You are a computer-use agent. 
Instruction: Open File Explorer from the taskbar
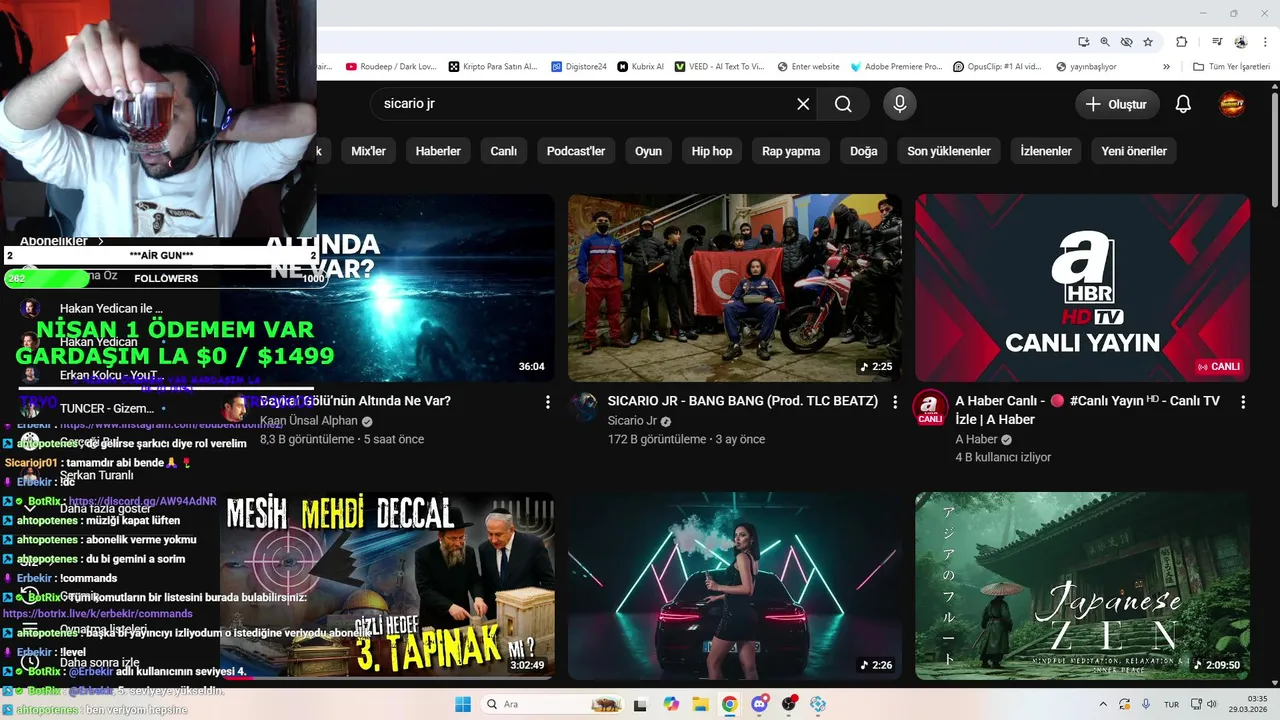pyautogui.click(x=701, y=704)
